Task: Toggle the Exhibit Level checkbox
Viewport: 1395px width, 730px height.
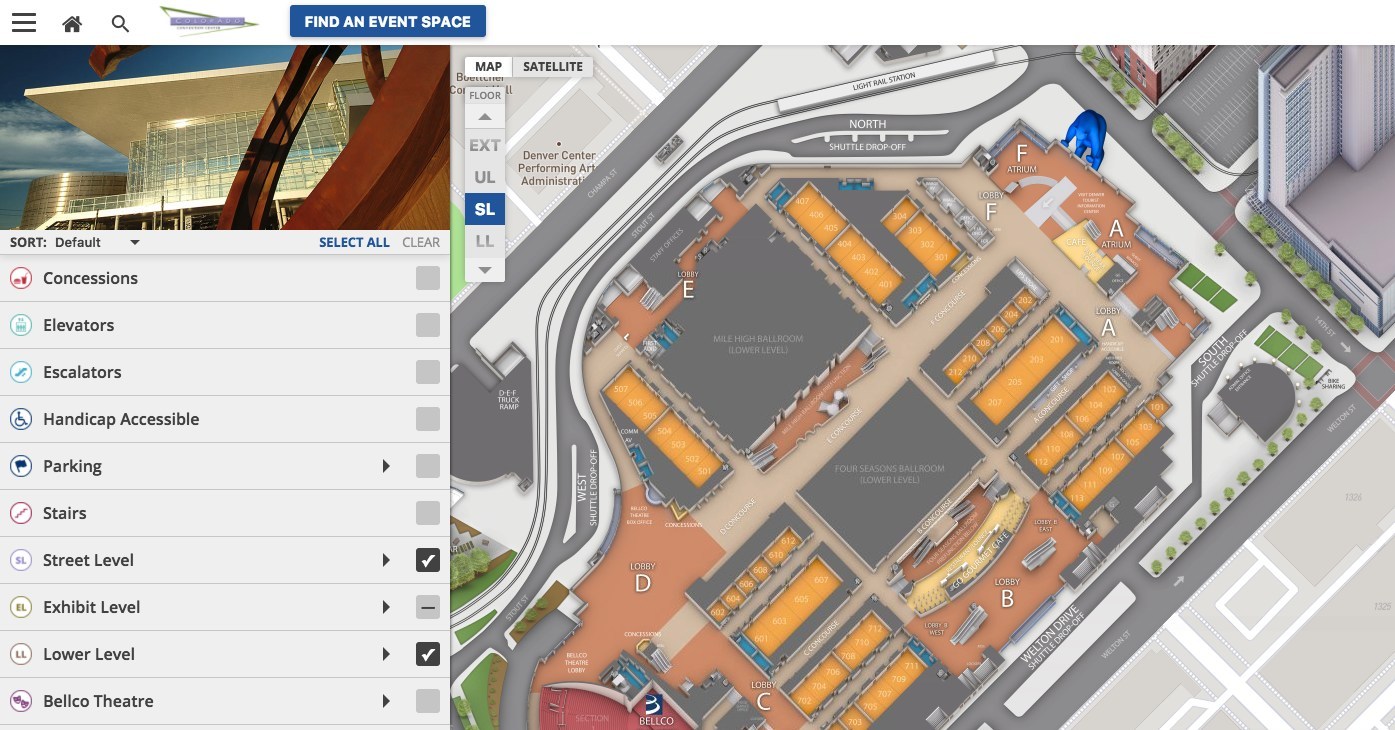Action: point(428,607)
